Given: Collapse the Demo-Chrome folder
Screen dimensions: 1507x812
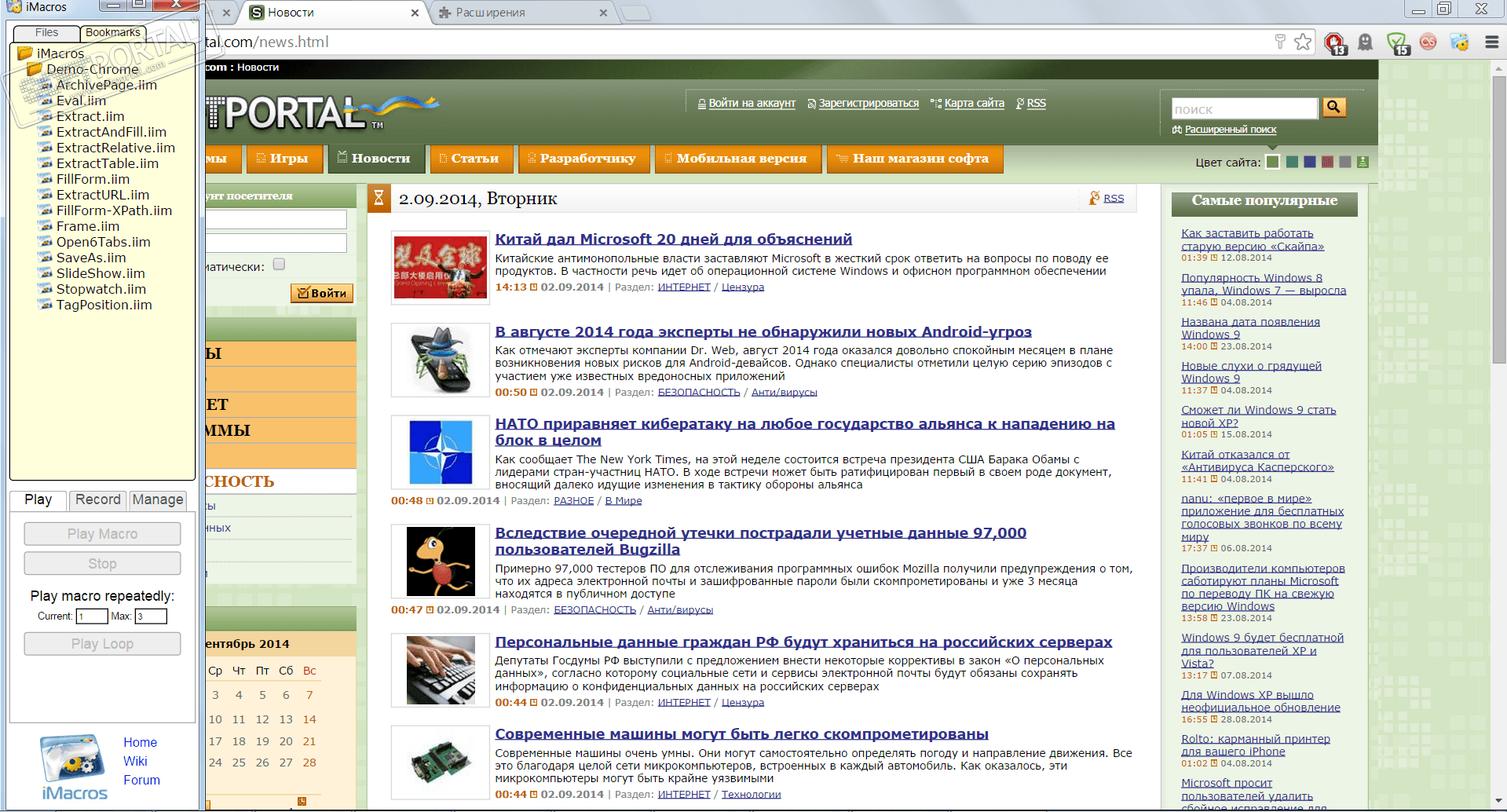Looking at the screenshot, I should (34, 69).
